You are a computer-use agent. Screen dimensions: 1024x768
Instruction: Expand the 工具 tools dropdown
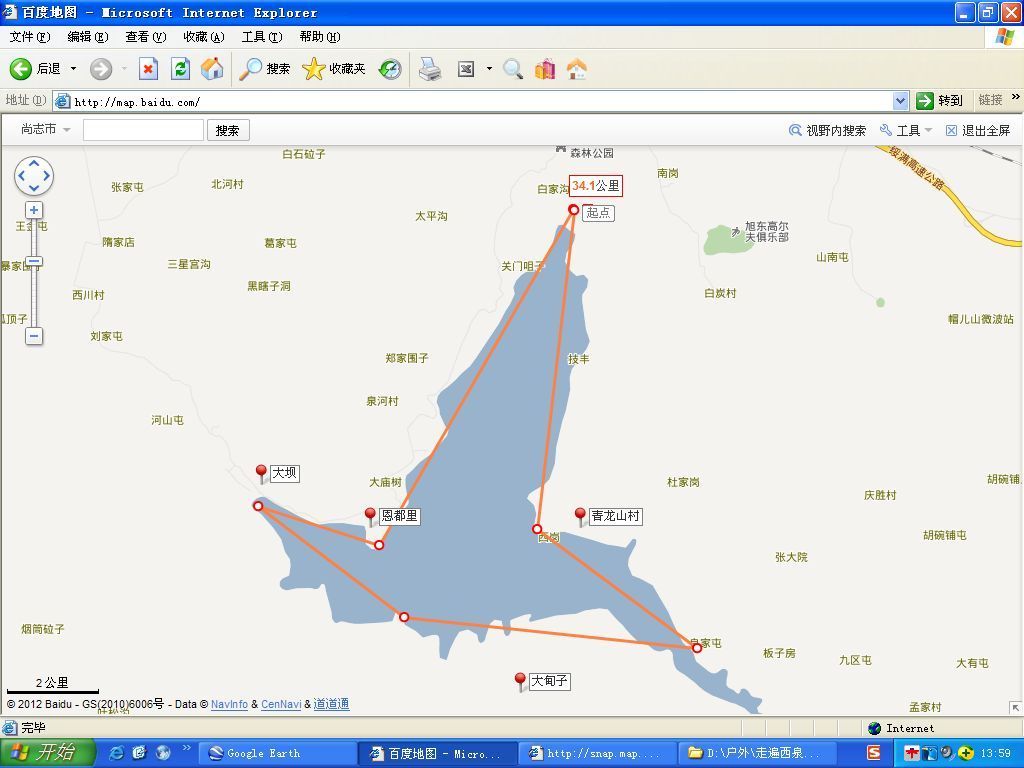(906, 130)
